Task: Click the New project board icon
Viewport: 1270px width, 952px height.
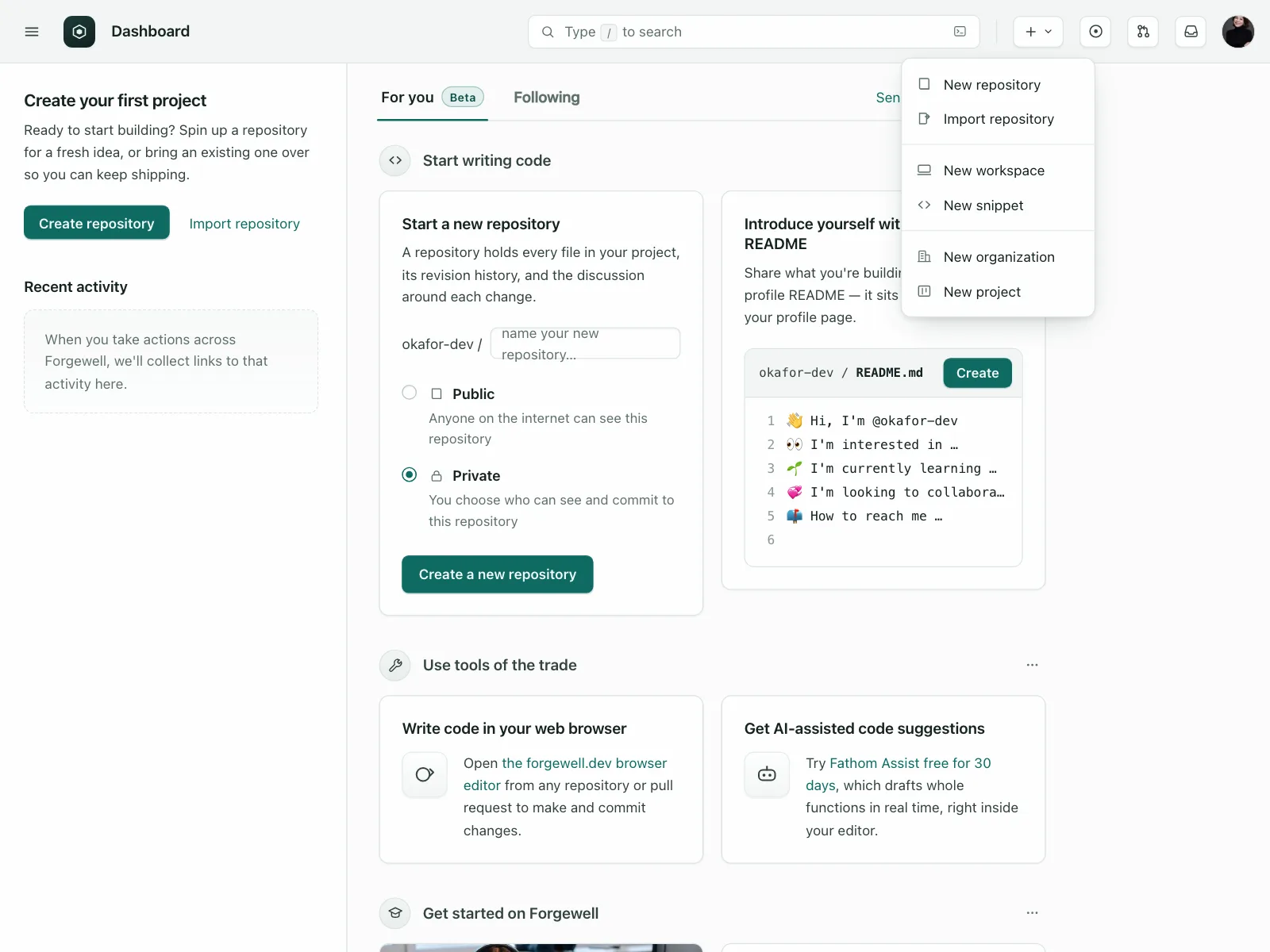Action: click(924, 291)
